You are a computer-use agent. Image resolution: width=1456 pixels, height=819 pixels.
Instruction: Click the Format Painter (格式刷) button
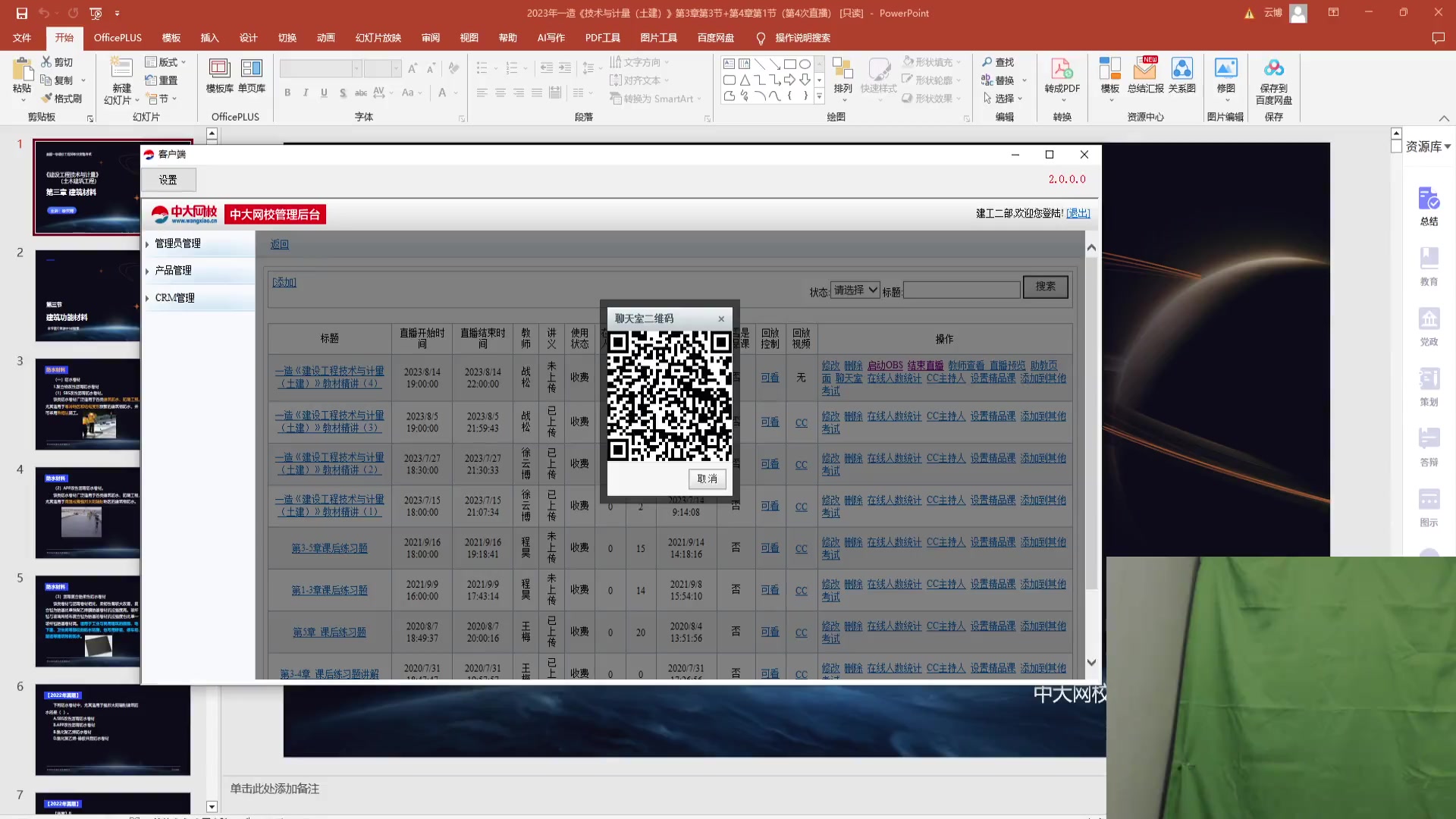pos(61,99)
